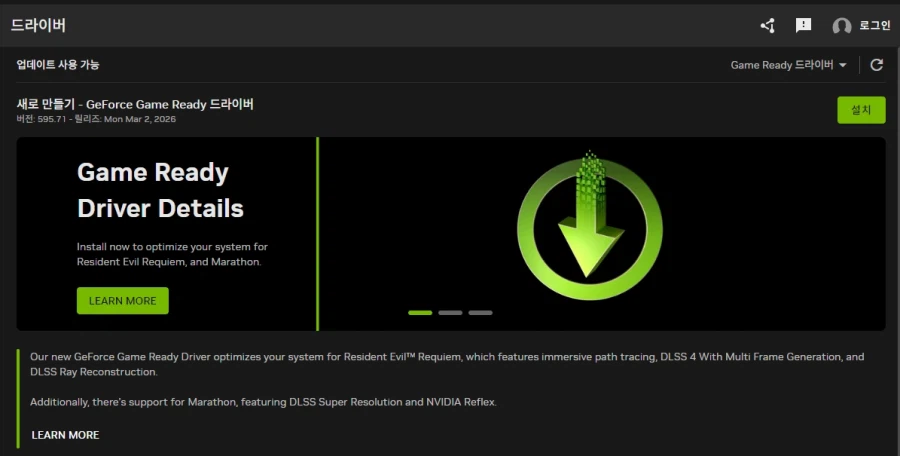The image size is (900, 456).
Task: Open the LEARN MORE link below the description
Action: coord(65,435)
